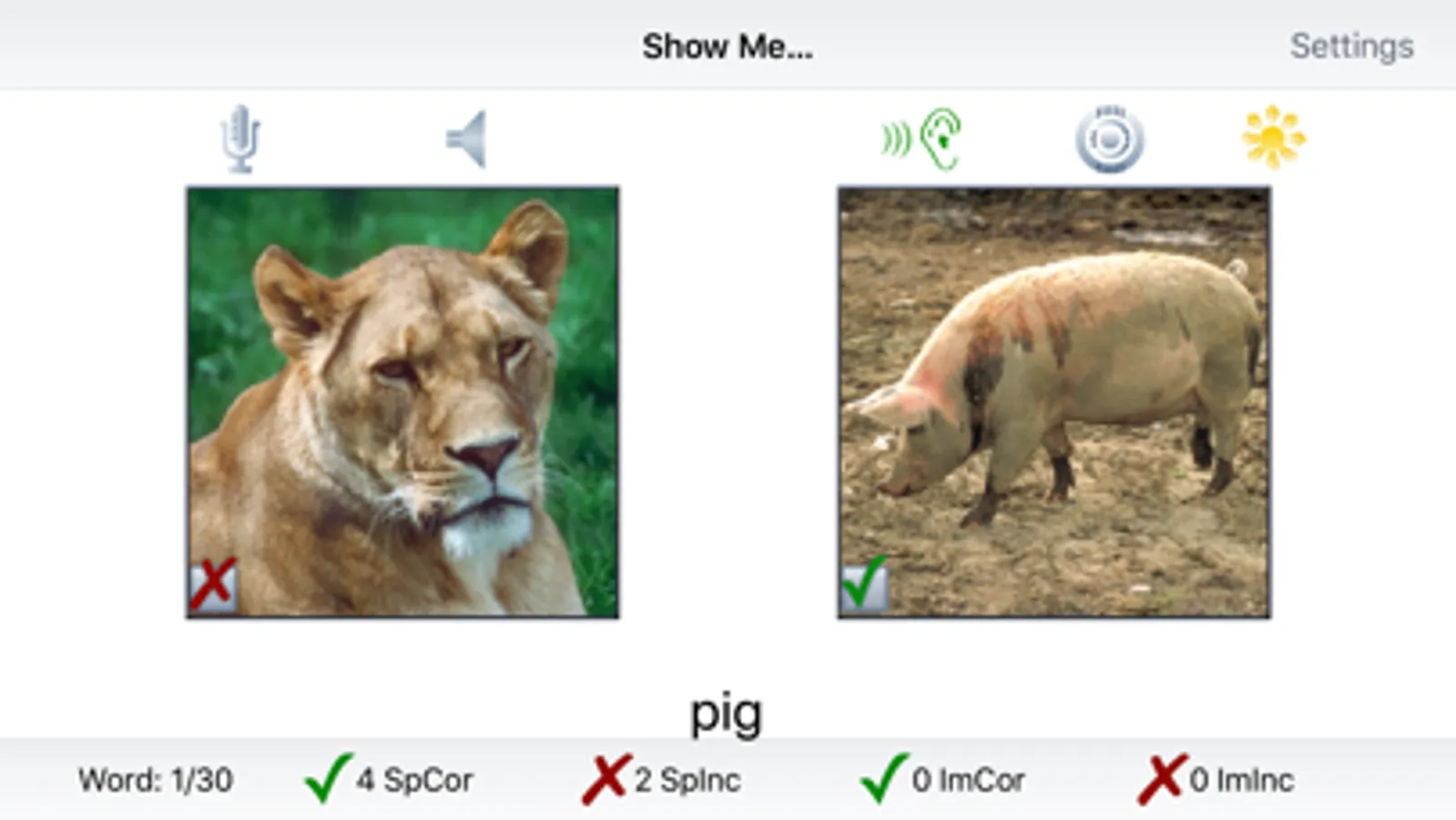
Task: Tap the word label 'pig'
Action: click(726, 713)
